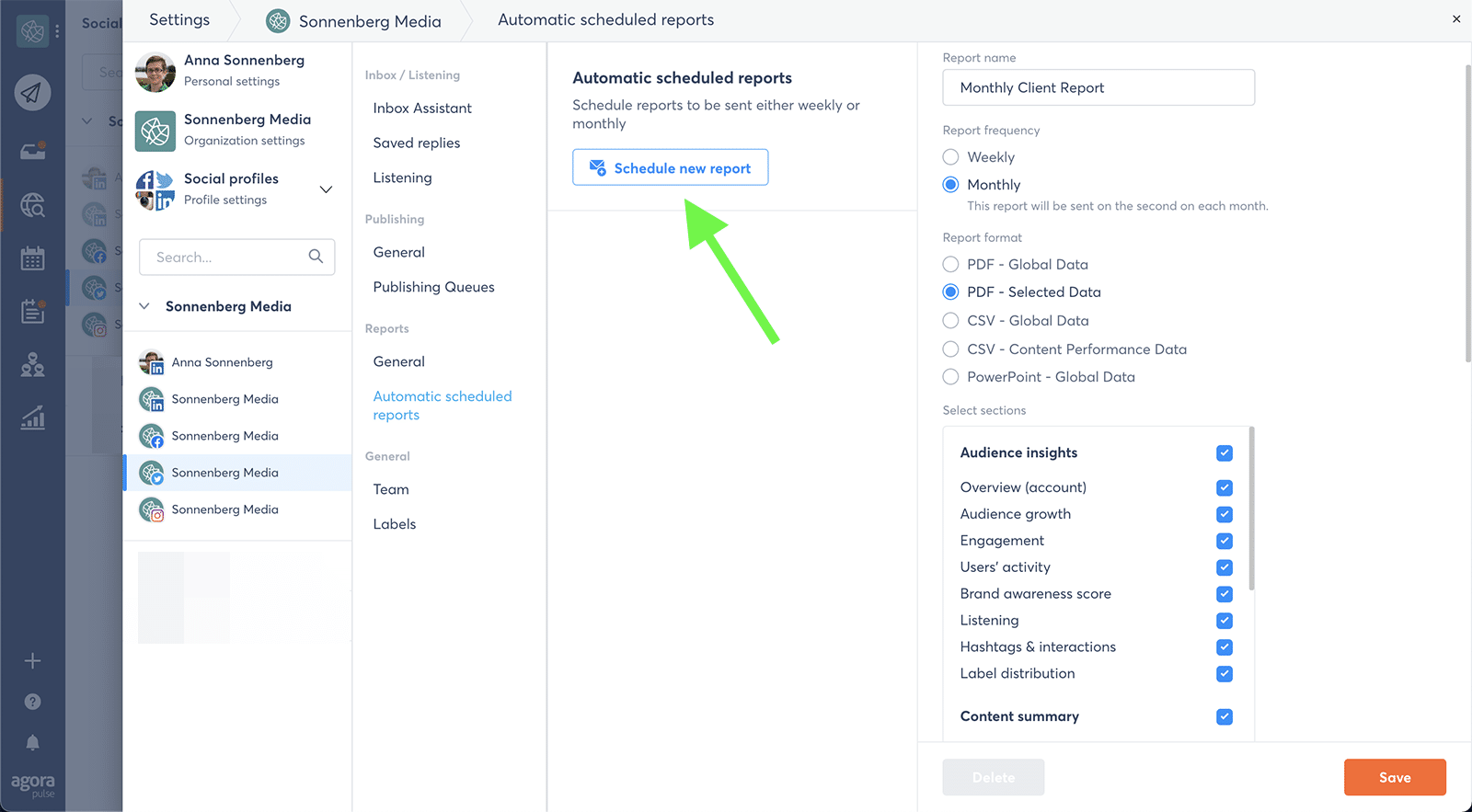This screenshot has height=812, width=1472.
Task: Open the reports bar chart icon
Action: 32,418
